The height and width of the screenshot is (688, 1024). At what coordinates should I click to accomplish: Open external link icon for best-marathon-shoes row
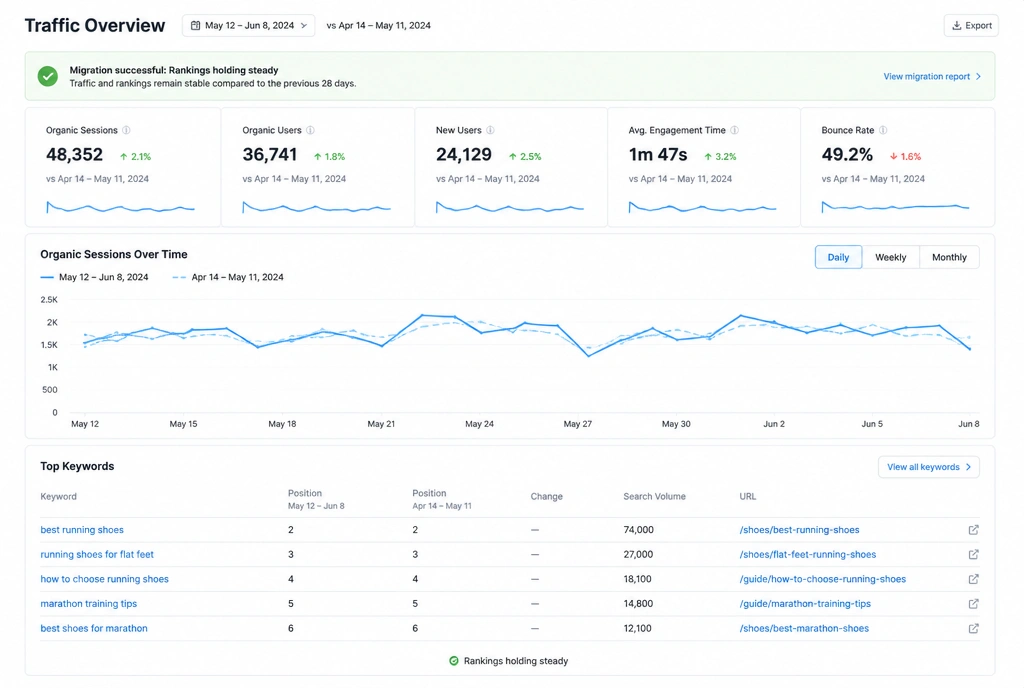(973, 628)
